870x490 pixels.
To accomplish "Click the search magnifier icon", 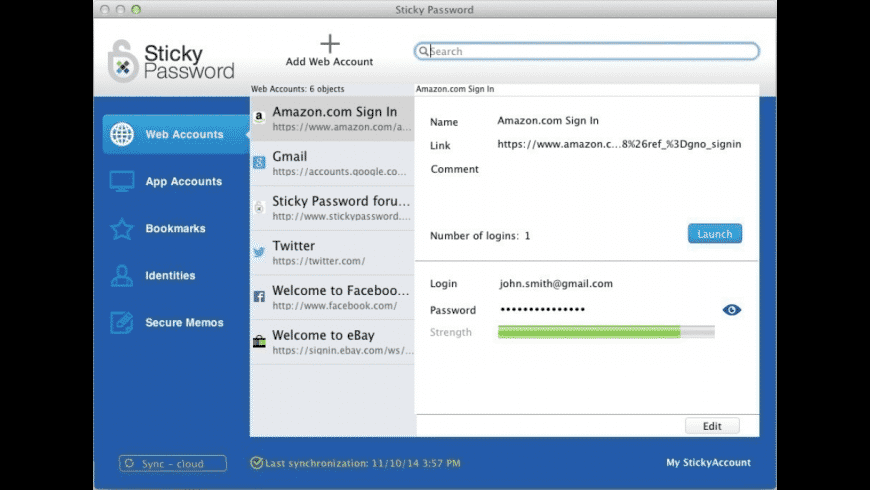I will click(423, 51).
